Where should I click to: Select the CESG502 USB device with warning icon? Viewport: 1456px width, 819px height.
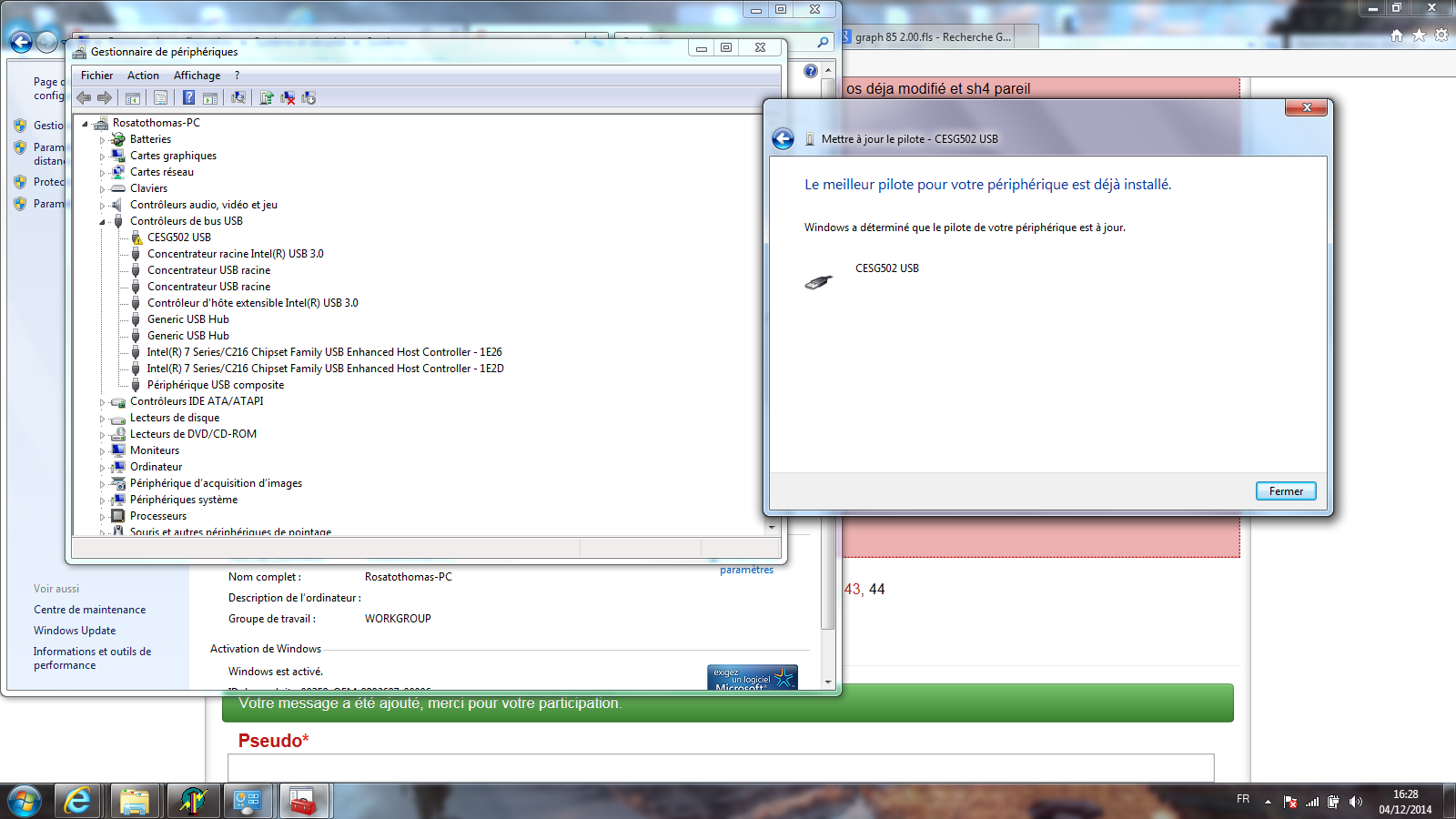(178, 238)
